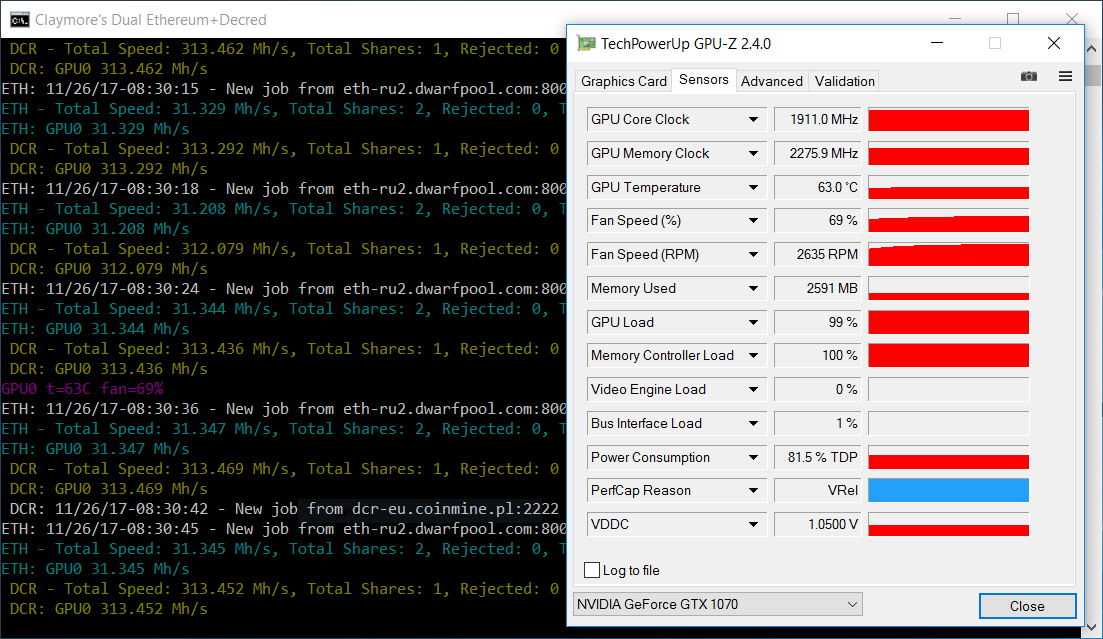This screenshot has height=639, width=1103.
Task: Open the Fan Speed (%) sensor dropdown
Action: 753,221
